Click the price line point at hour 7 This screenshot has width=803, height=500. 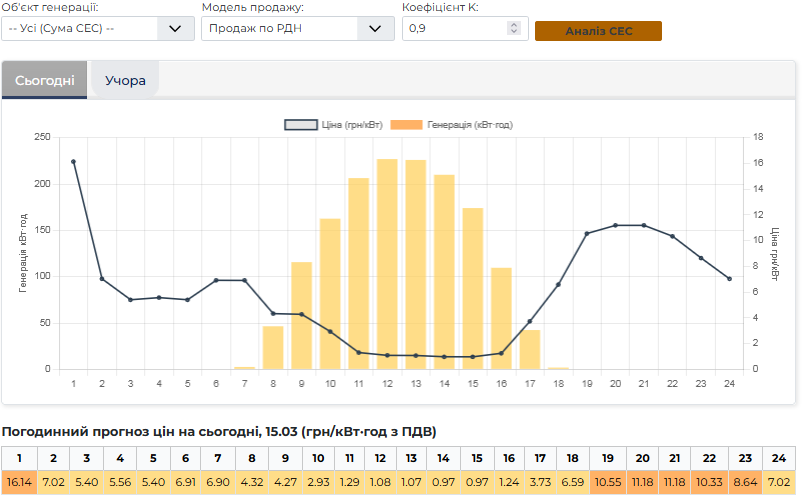245,280
